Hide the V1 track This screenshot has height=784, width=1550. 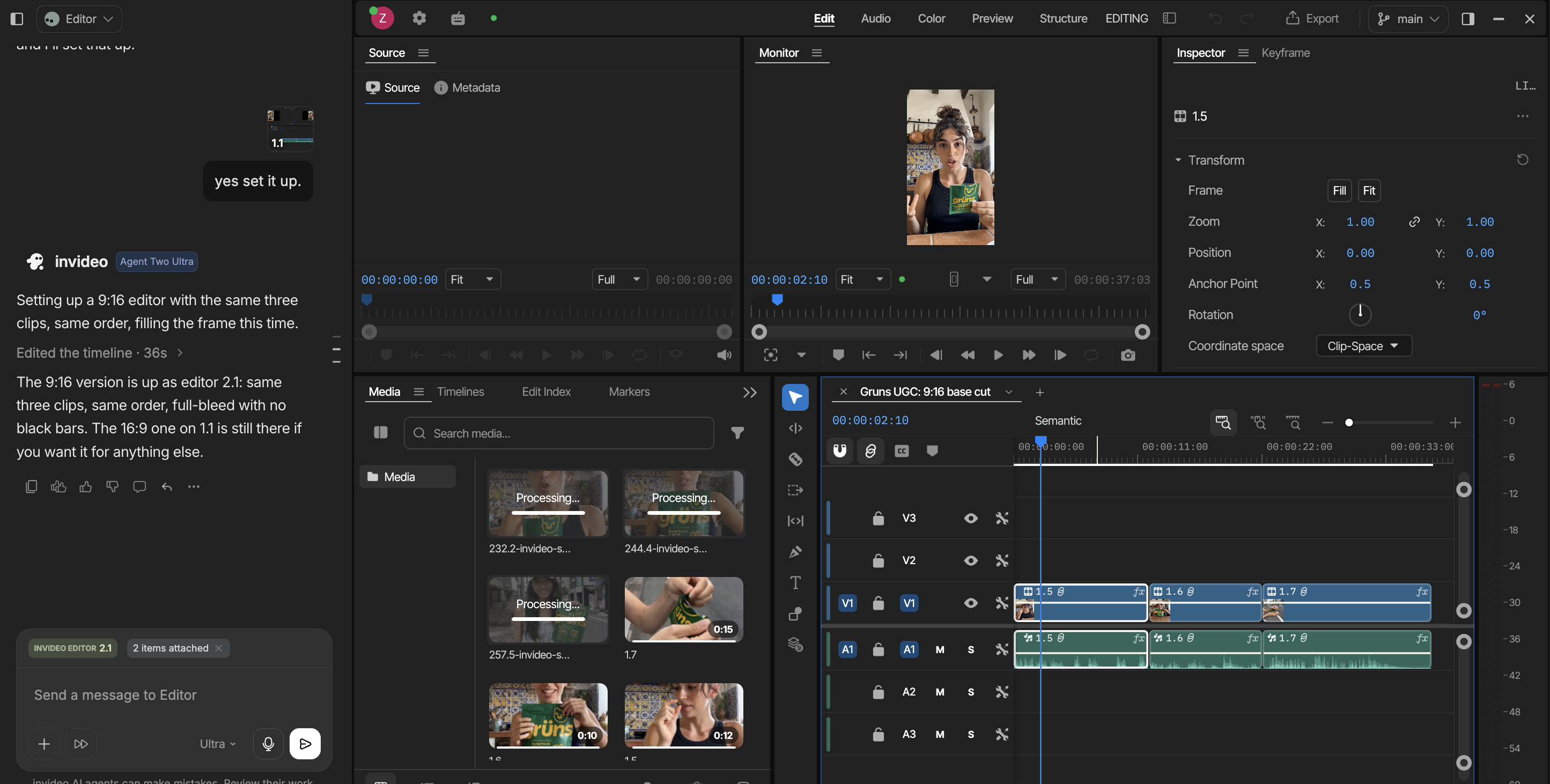click(x=971, y=603)
